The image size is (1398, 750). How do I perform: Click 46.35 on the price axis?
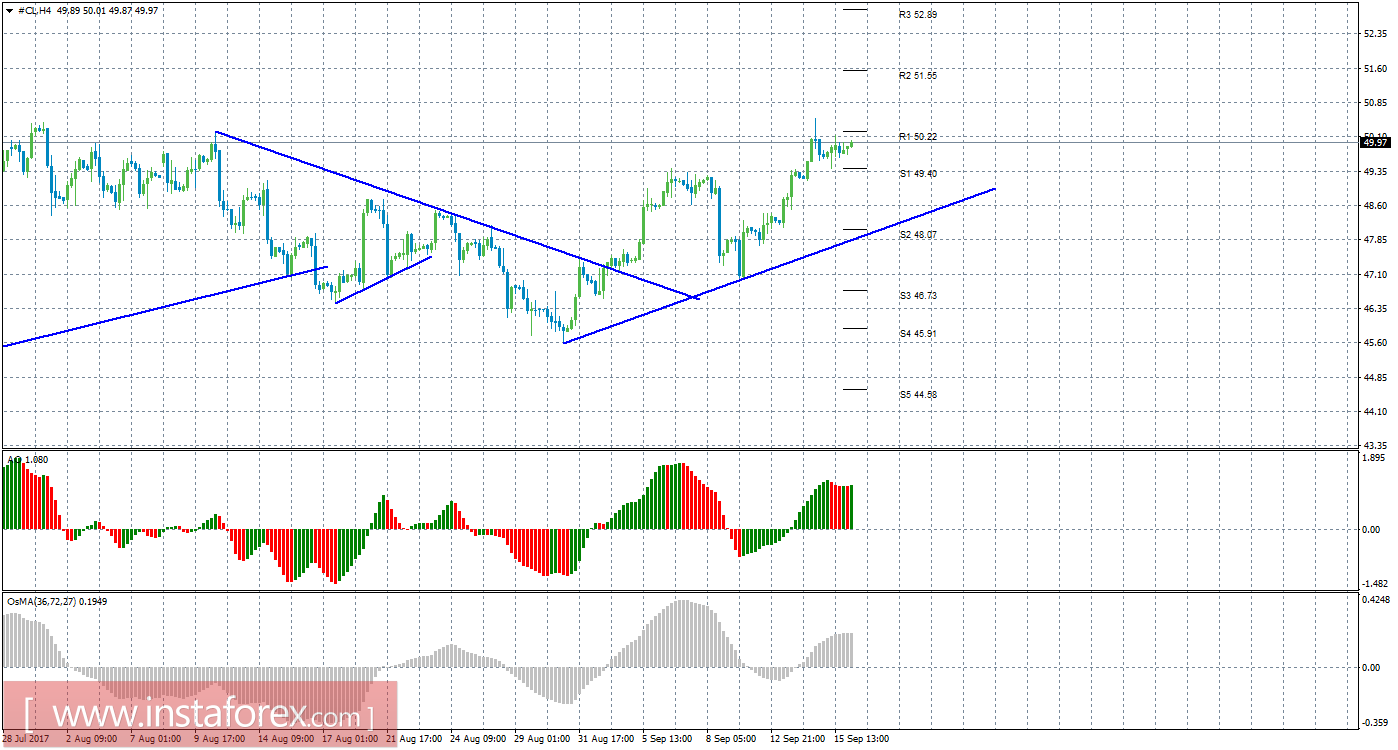1376,309
